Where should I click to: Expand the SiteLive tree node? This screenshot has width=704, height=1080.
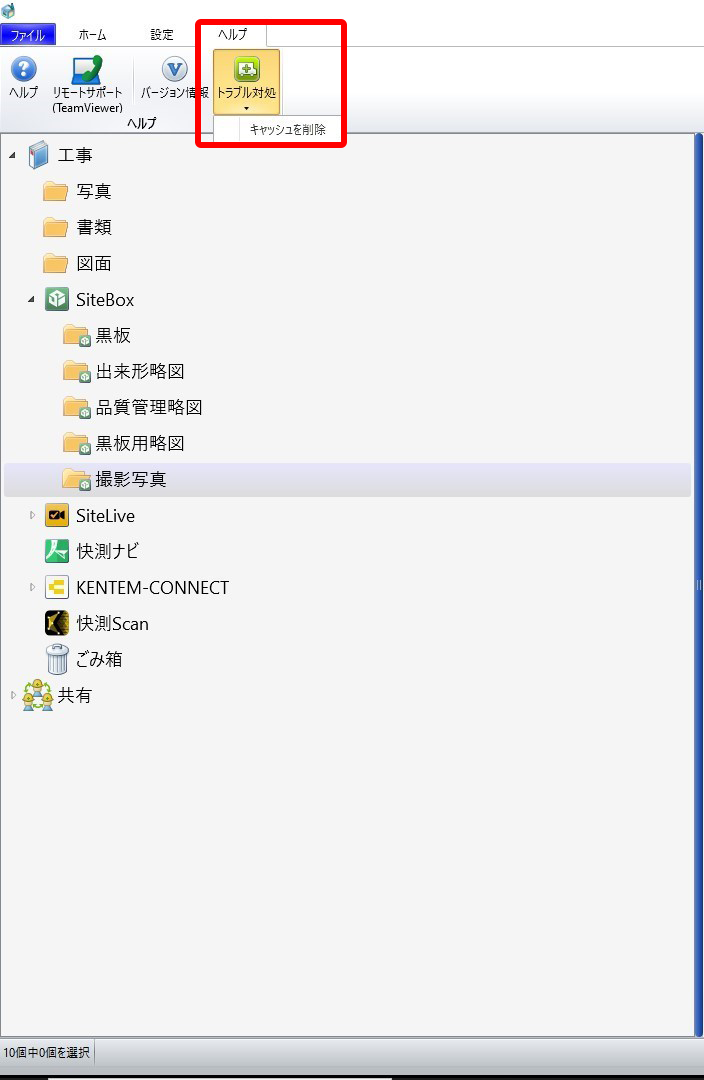point(32,515)
